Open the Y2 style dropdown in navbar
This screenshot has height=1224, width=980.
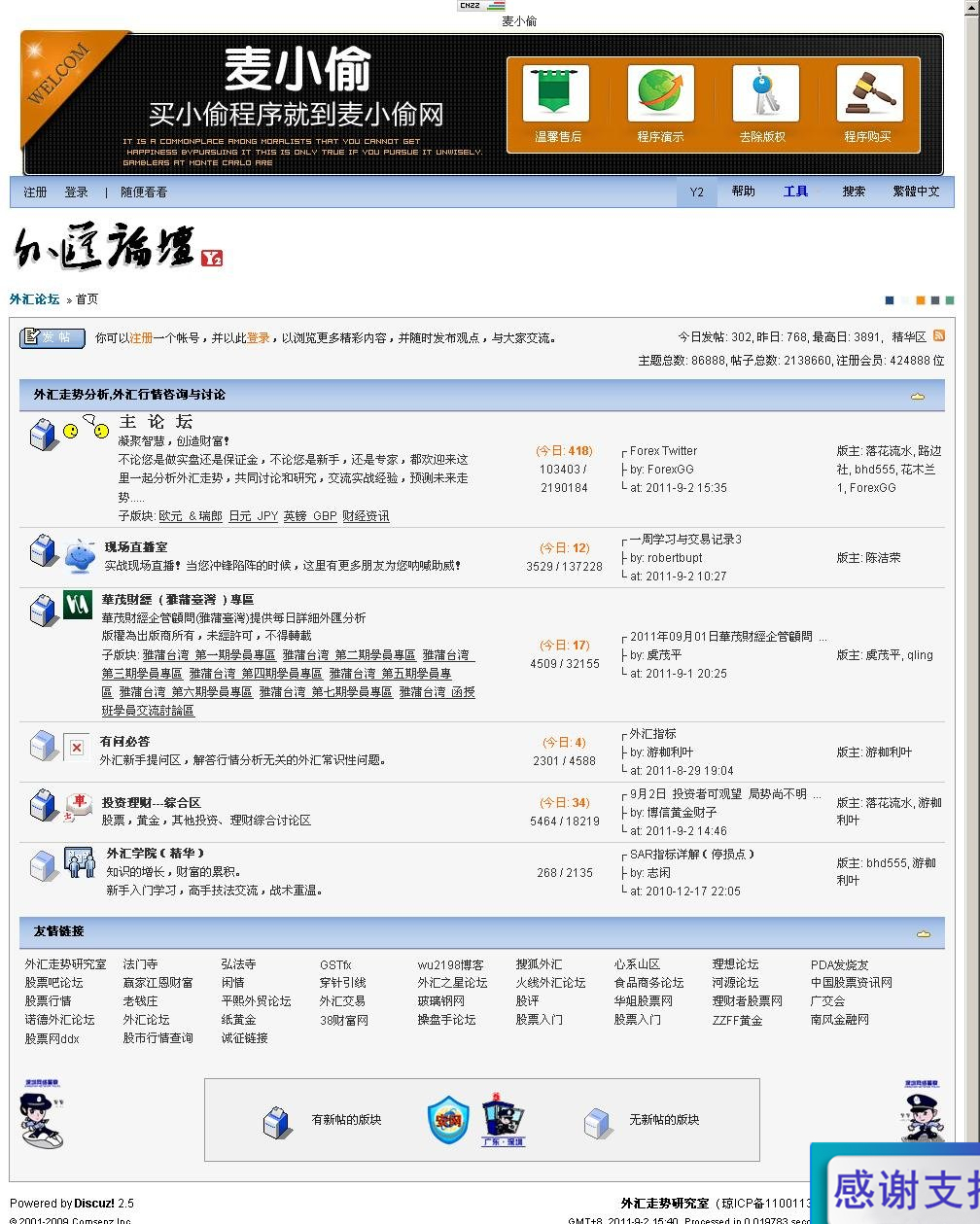pos(696,192)
